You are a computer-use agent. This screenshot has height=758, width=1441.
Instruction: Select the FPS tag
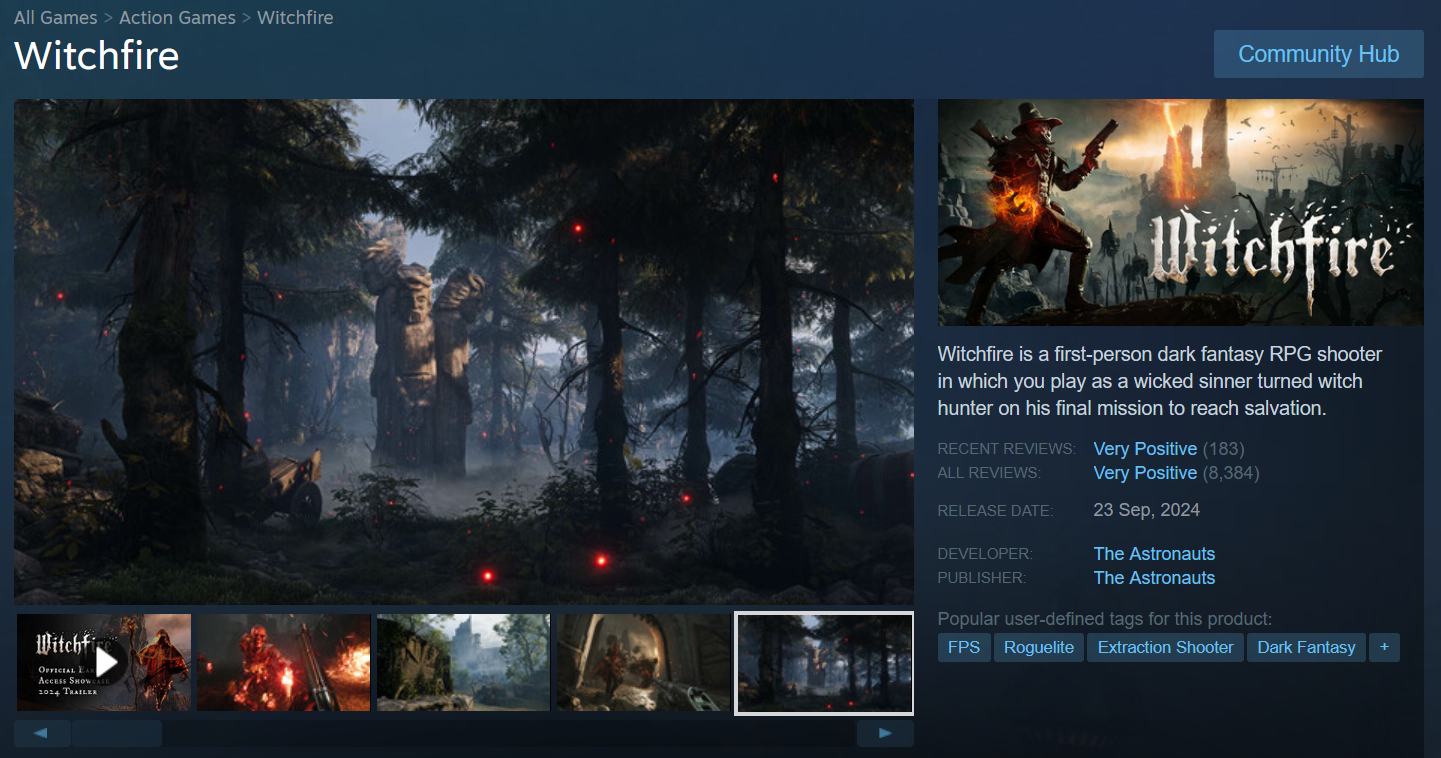[x=964, y=647]
